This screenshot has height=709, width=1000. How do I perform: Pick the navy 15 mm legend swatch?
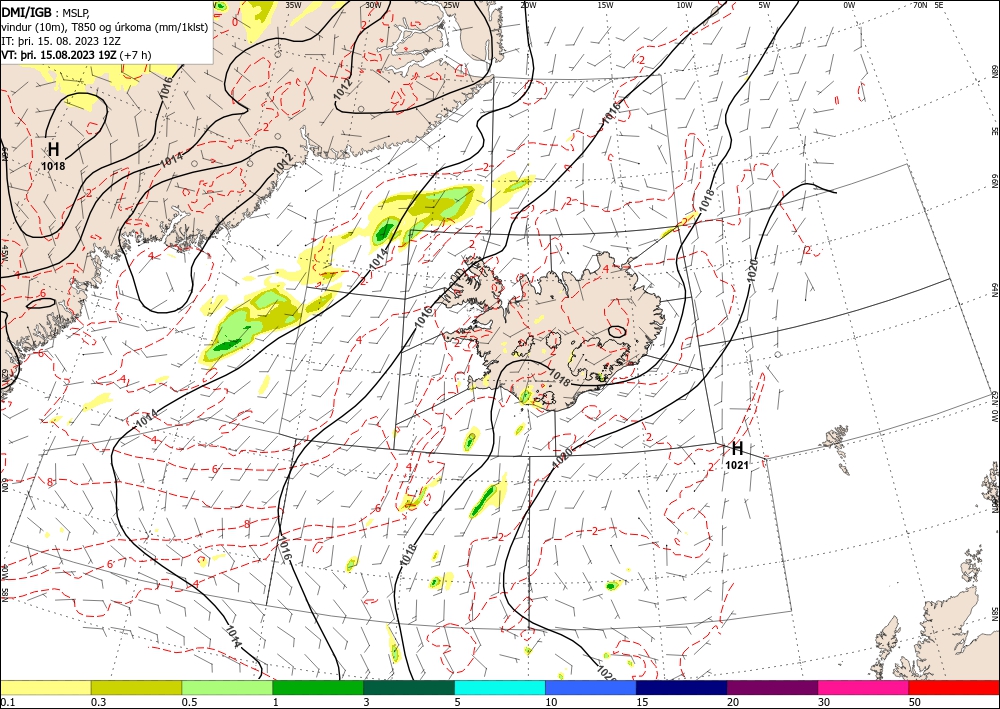(682, 687)
